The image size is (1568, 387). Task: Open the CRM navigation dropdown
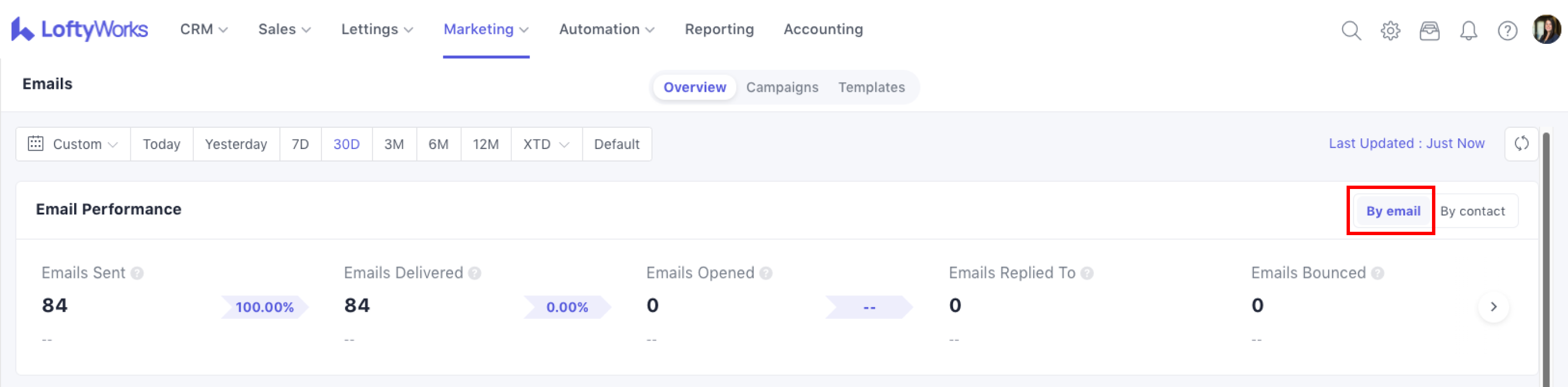pos(203,29)
